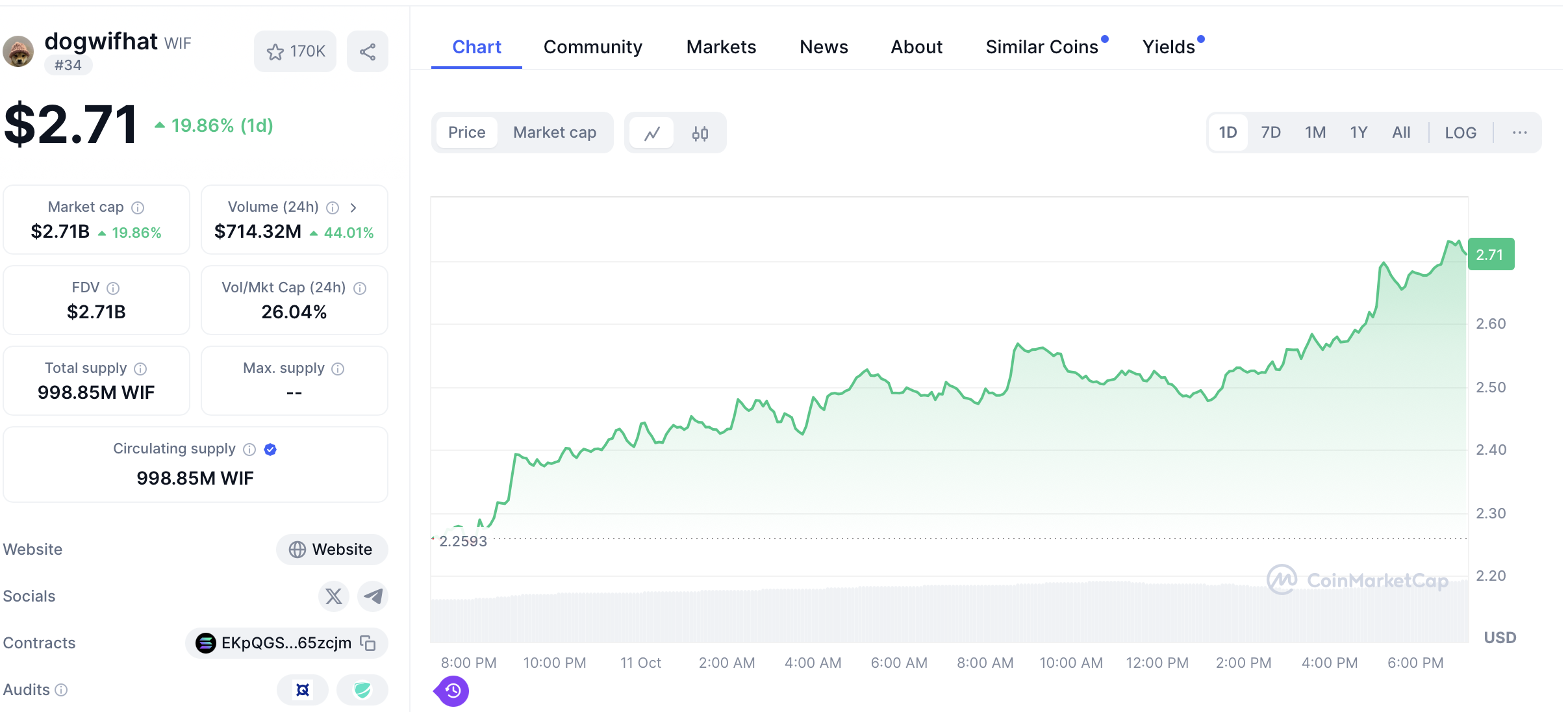Click the star watchlist icon
This screenshot has height=712, width=1568.
pos(275,52)
